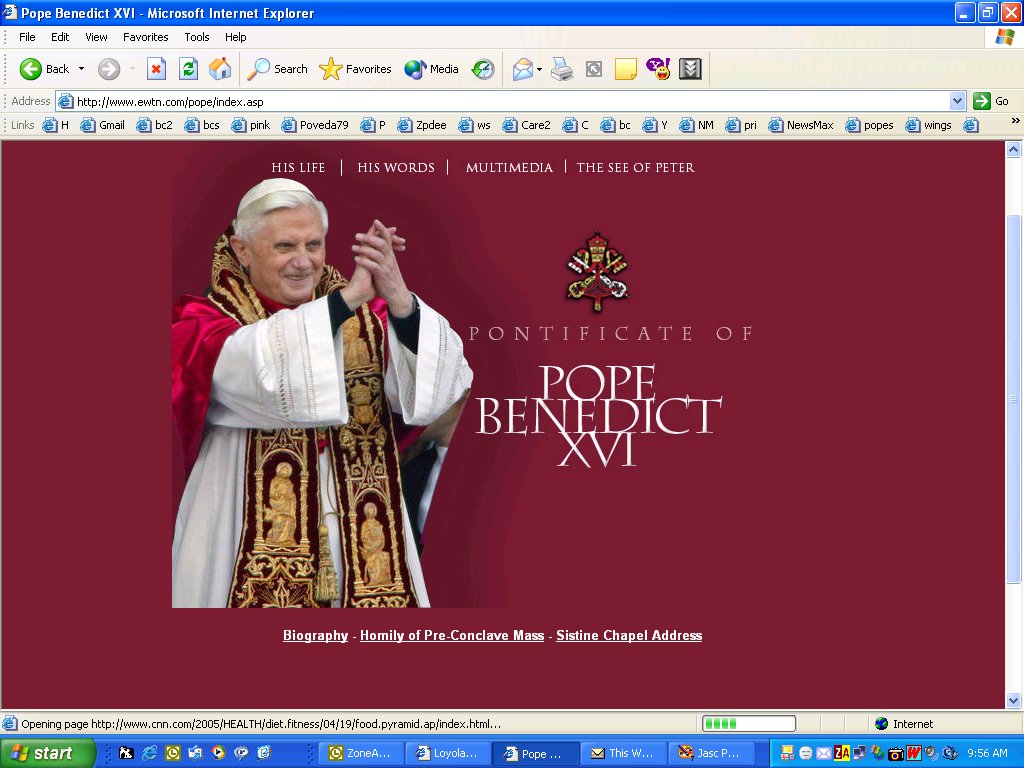Viewport: 1024px width, 768px height.
Task: Open the Sistine Chapel Address link
Action: pos(629,636)
